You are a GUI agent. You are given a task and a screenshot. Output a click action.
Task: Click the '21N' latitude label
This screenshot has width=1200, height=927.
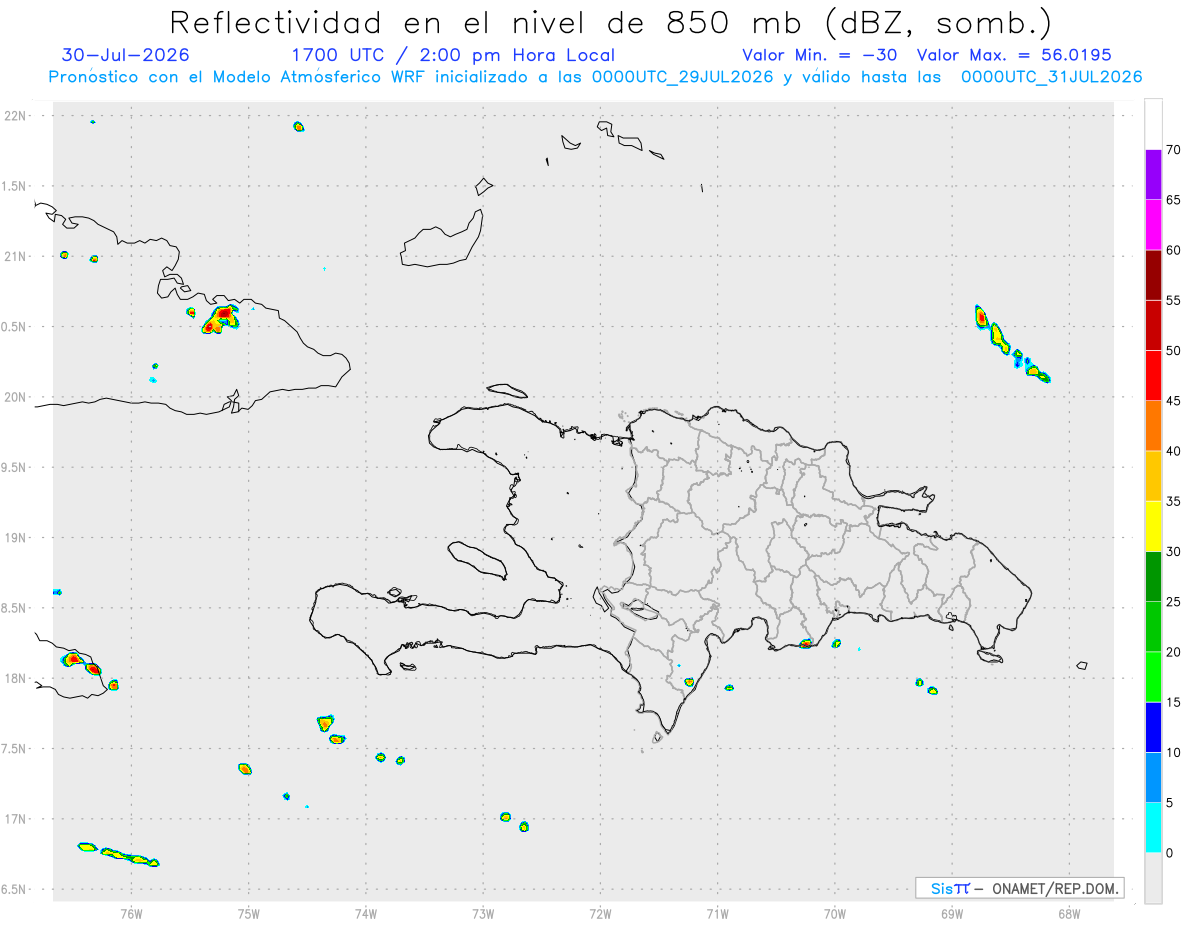pos(16,256)
